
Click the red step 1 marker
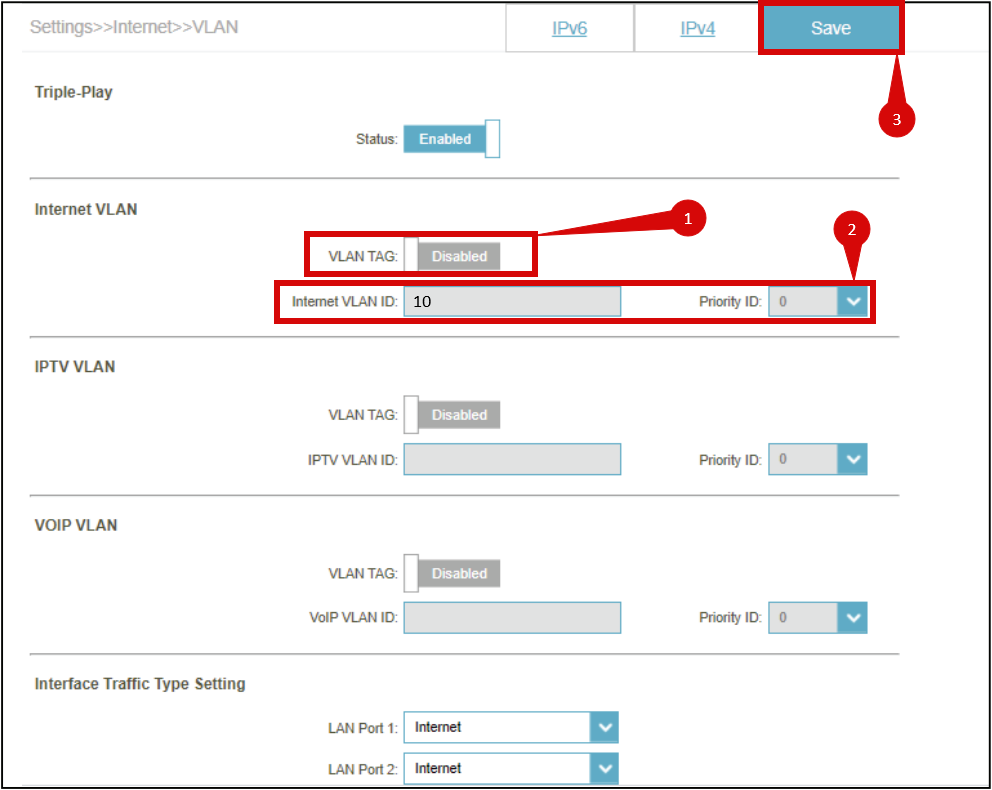coord(687,218)
